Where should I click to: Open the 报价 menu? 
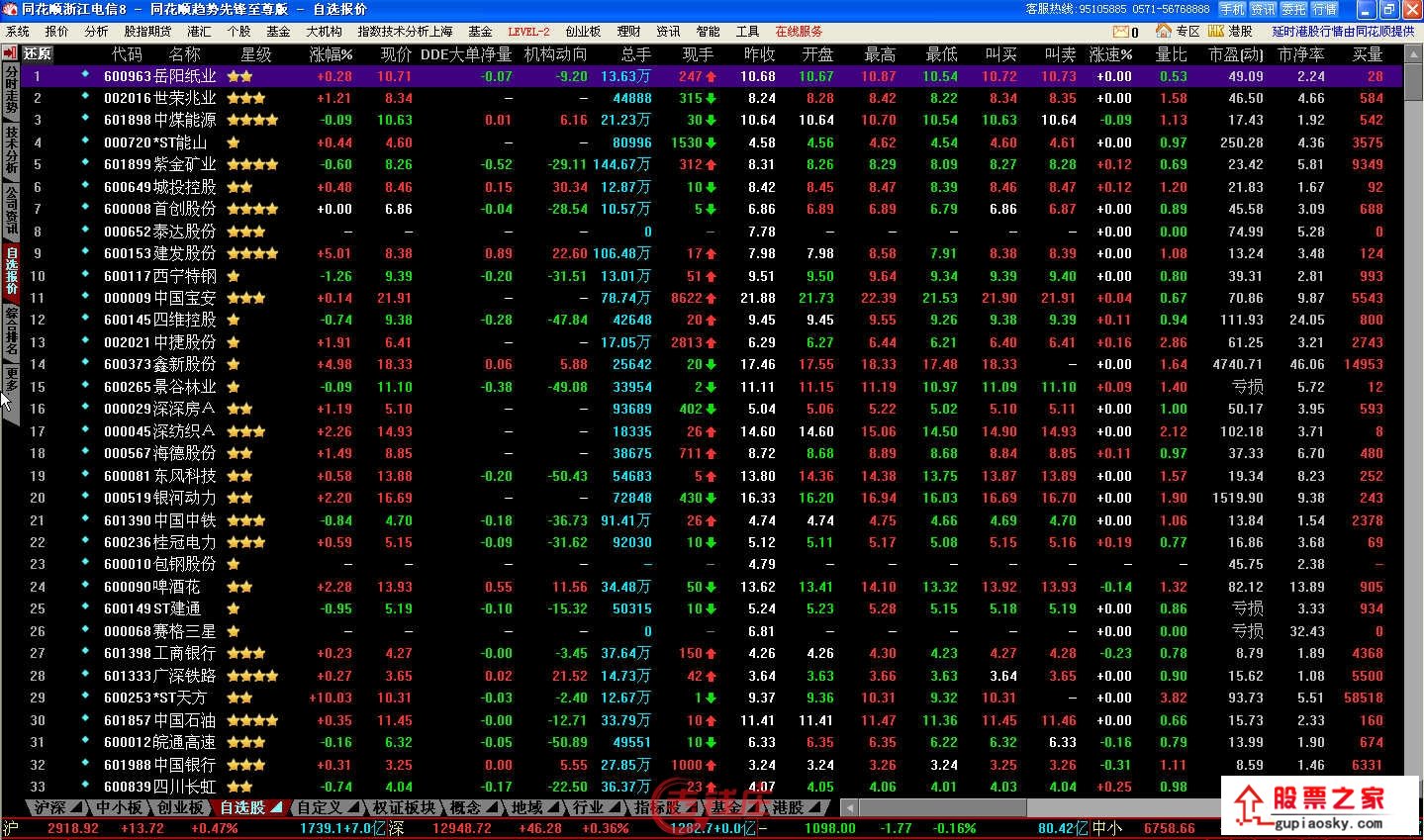click(x=57, y=32)
